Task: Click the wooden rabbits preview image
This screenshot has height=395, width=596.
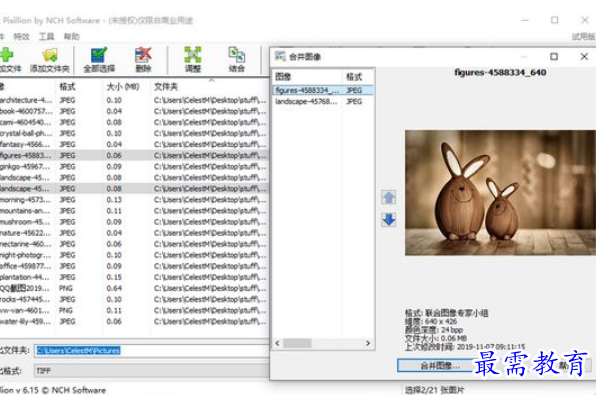Action: 500,193
